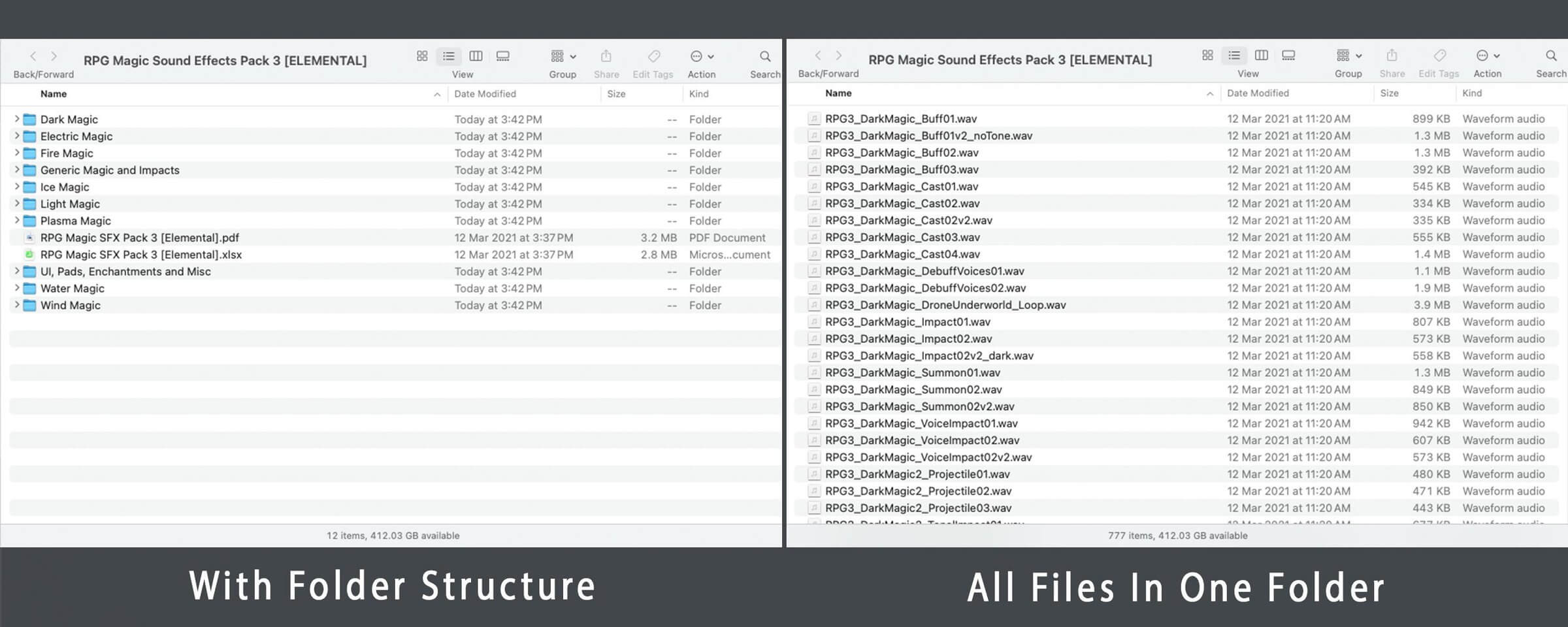Select RPG3_DarkMagic_Summon01.wav file
The image size is (1568, 627).
pos(912,372)
